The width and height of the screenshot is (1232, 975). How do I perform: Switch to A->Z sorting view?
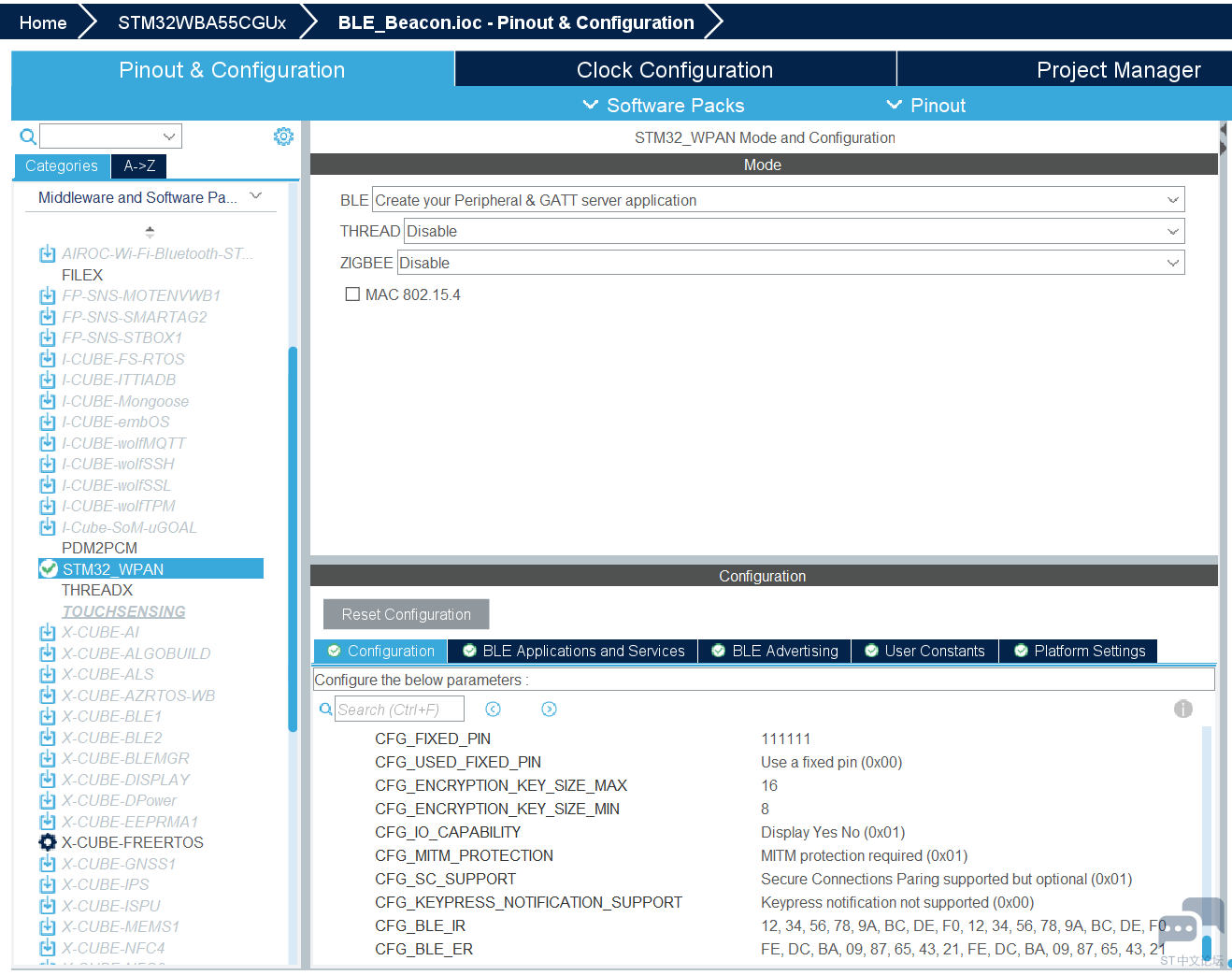(x=139, y=165)
